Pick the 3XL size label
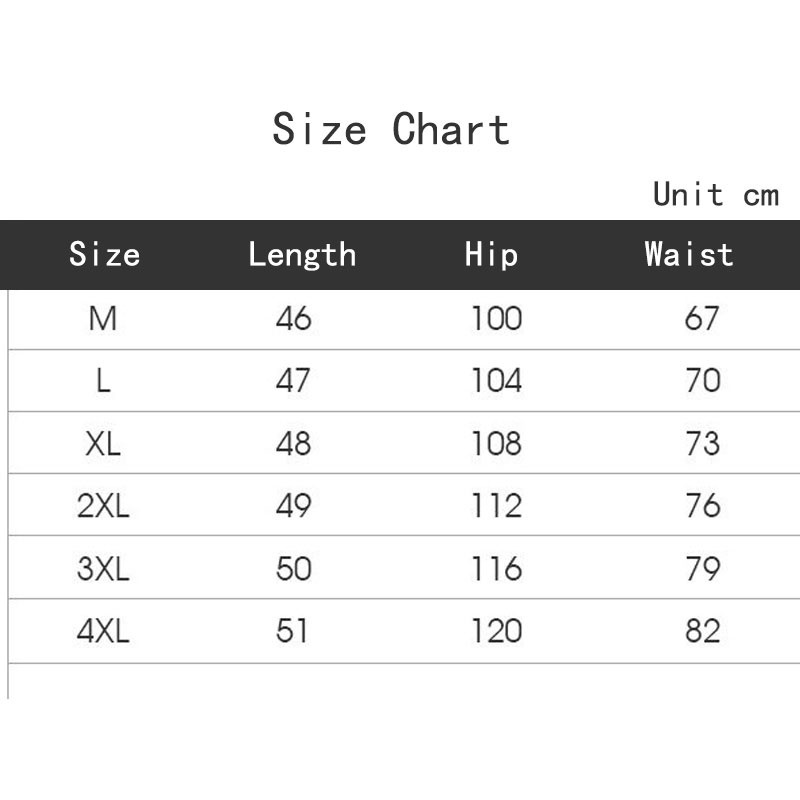Screen dimensions: 800x800 click(x=103, y=569)
